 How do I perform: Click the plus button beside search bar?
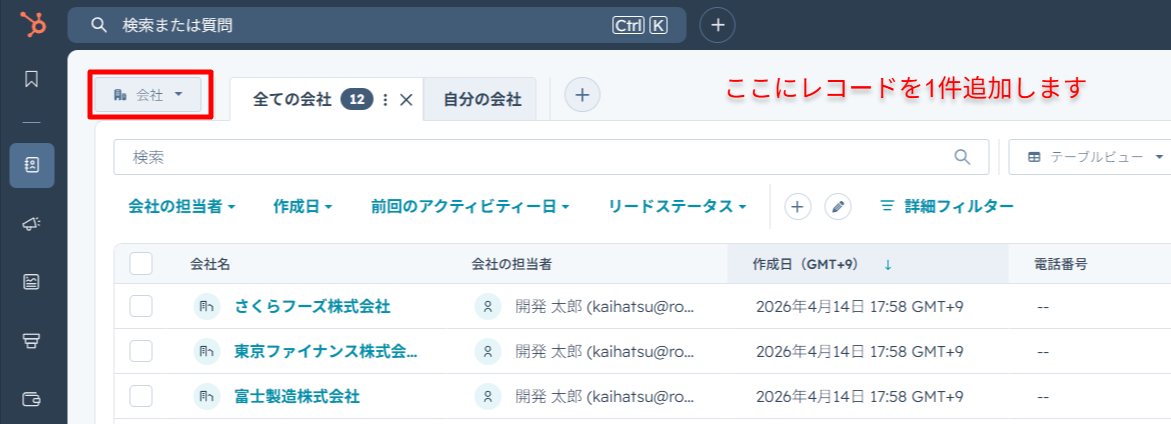(717, 25)
